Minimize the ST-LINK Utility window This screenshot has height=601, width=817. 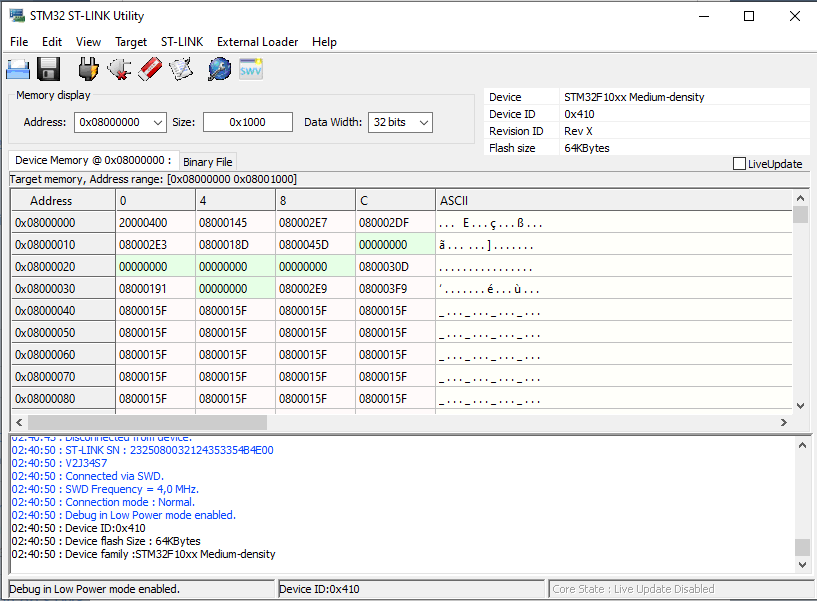click(x=704, y=16)
